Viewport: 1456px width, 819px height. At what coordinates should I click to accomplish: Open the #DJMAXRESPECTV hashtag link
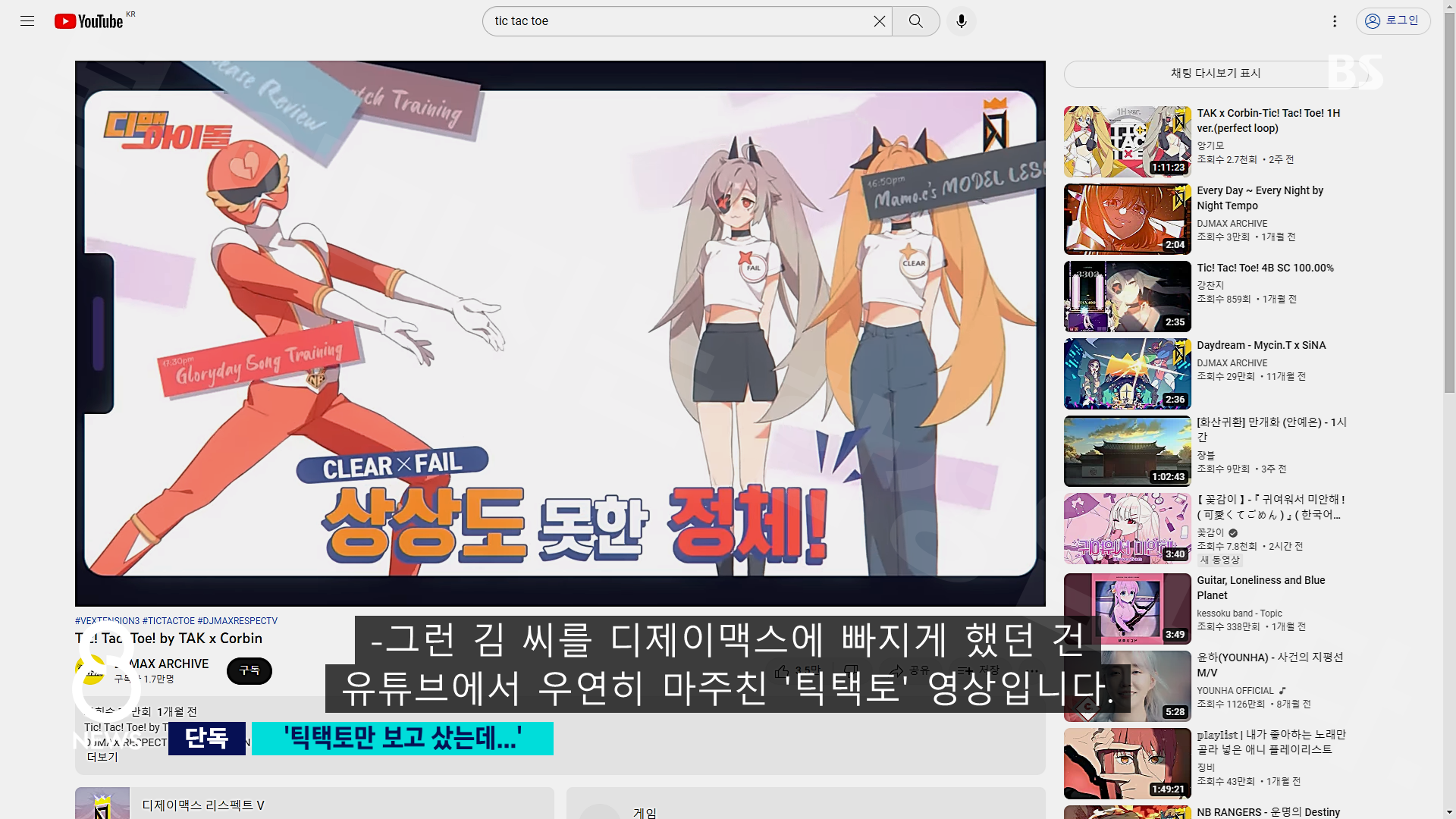click(x=237, y=621)
